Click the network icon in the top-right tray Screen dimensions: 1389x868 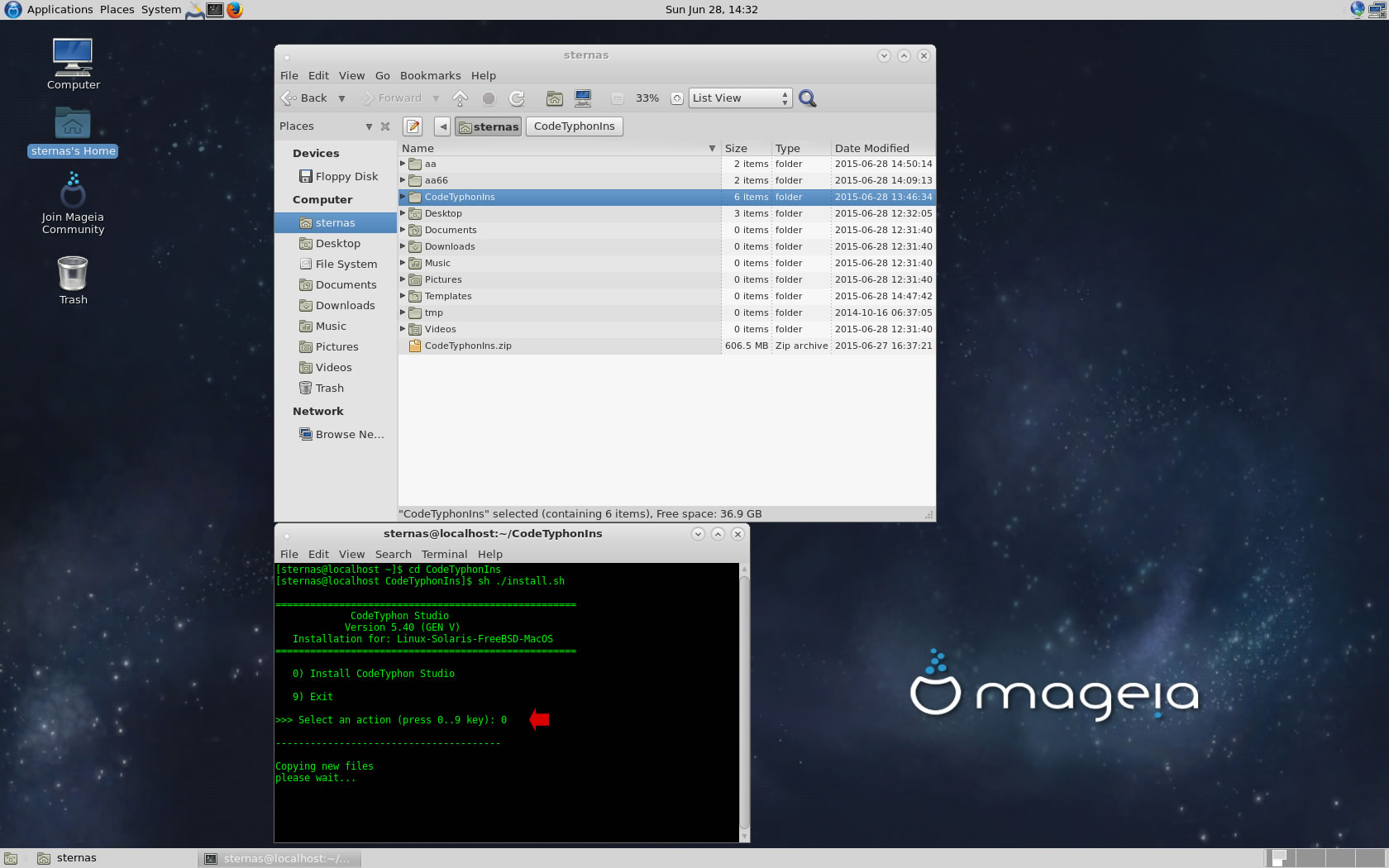click(x=1376, y=10)
